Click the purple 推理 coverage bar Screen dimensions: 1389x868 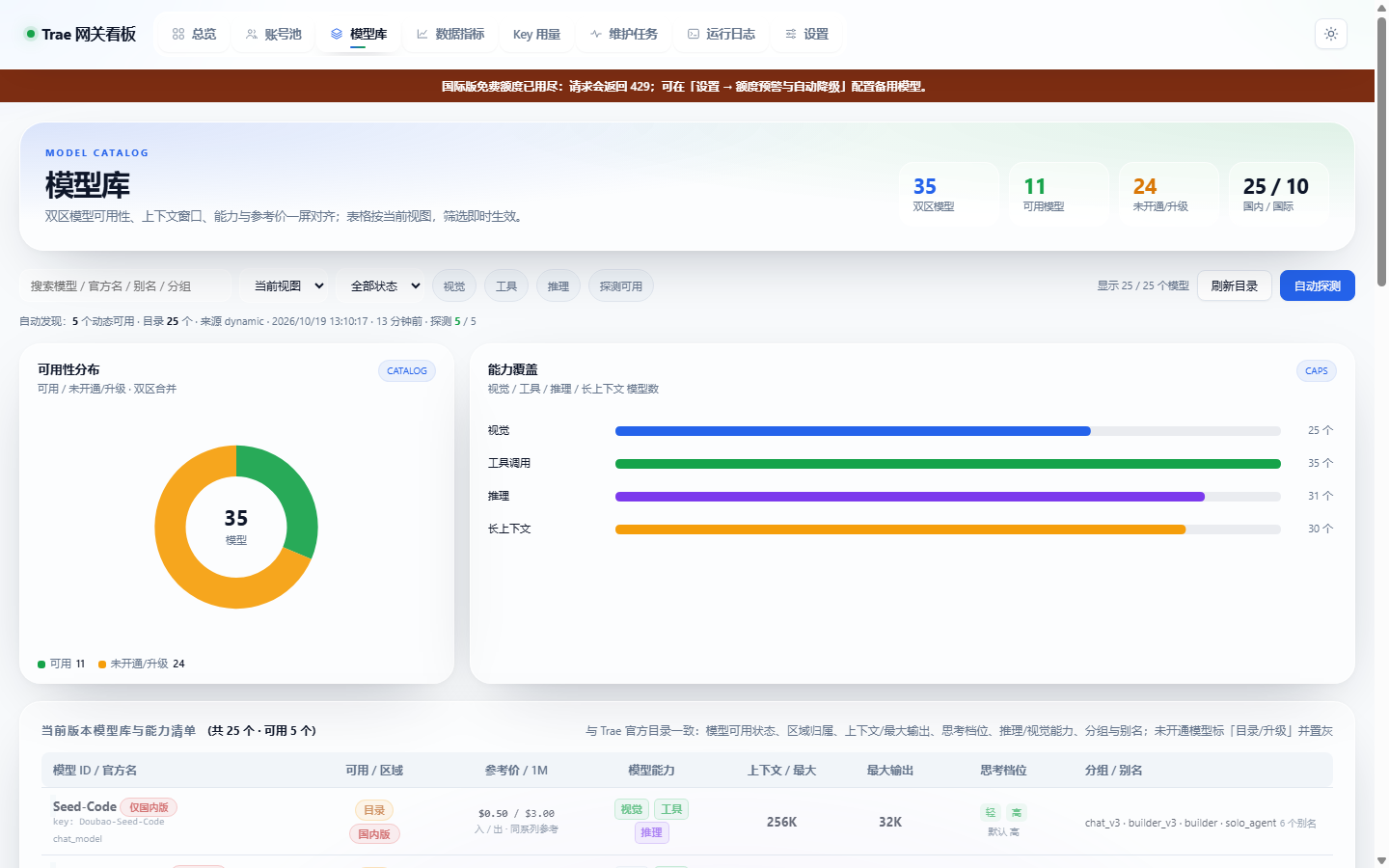coord(910,497)
